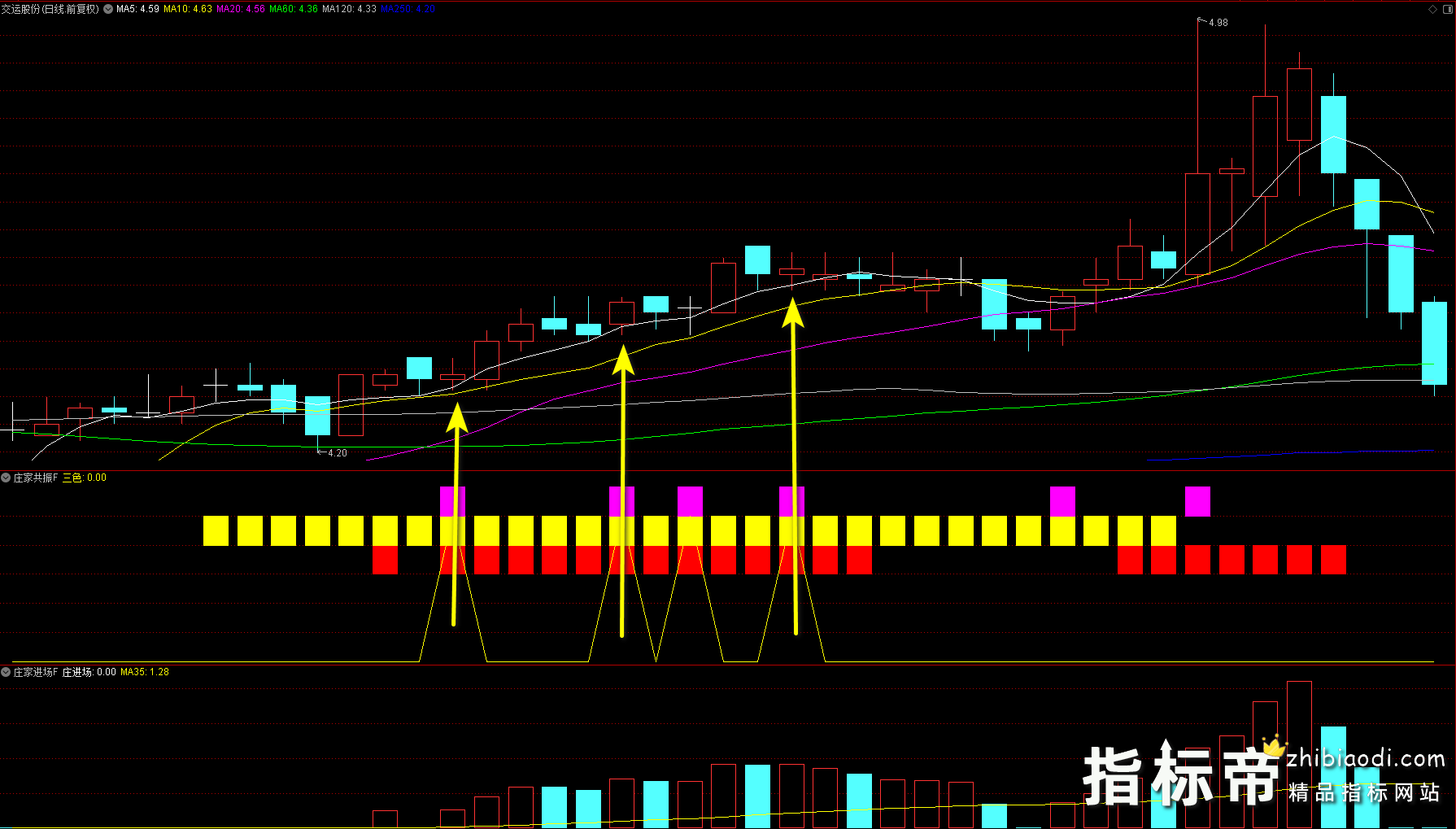Select the 交运股份(日线.前复权) chart title
Screen dimensions: 1456x829
50,9
